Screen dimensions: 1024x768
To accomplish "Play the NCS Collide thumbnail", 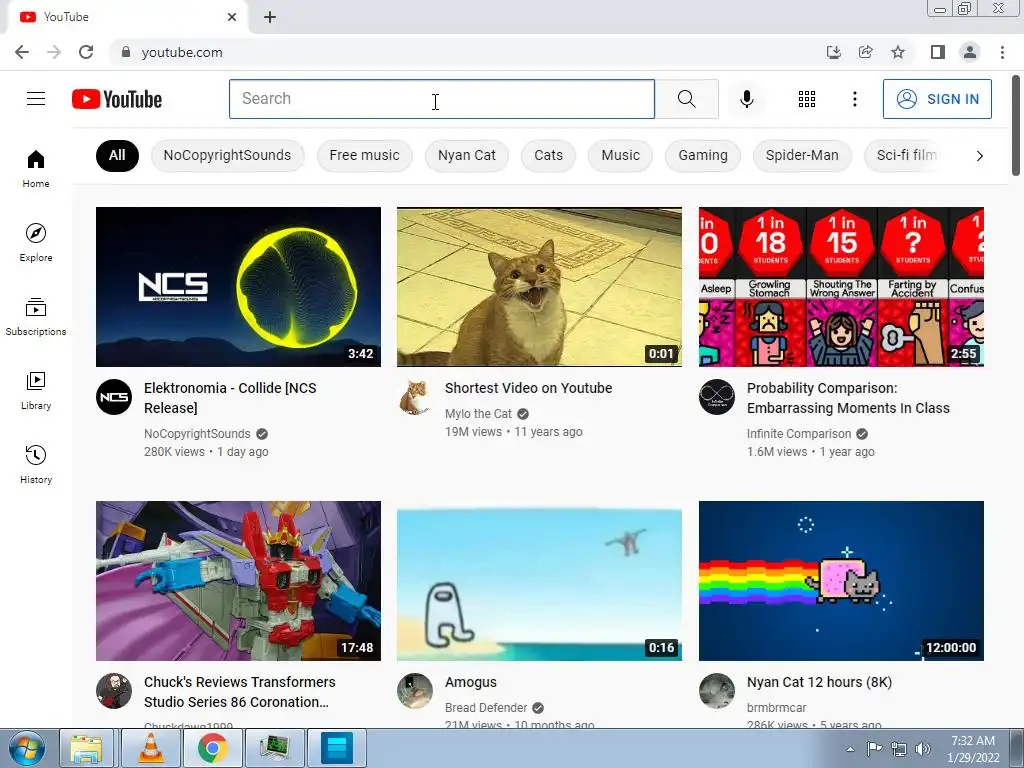I will point(238,287).
